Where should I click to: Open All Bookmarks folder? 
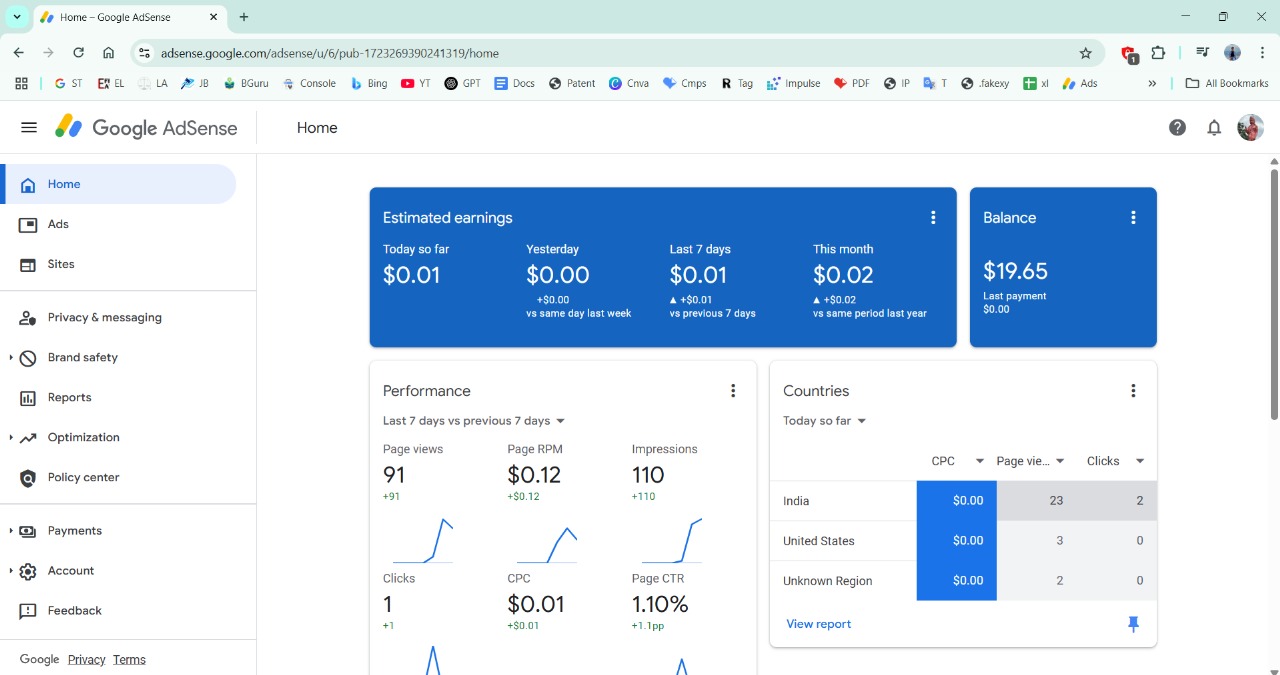coord(1227,84)
